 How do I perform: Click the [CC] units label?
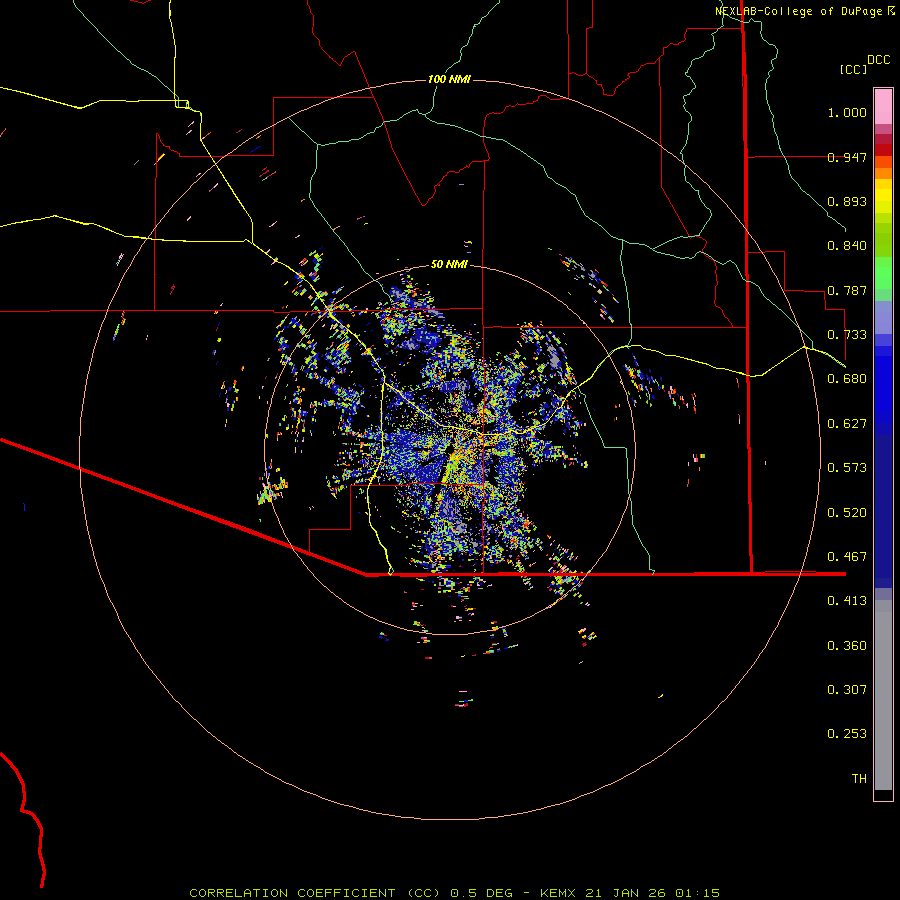[x=853, y=69]
